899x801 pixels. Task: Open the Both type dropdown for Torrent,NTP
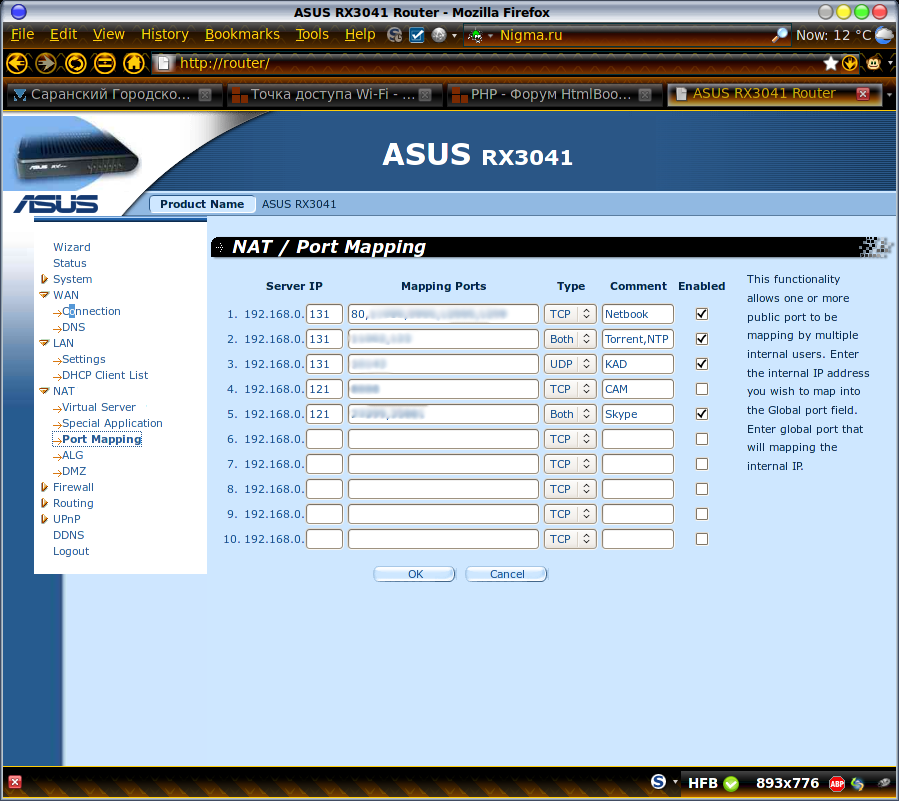[570, 339]
